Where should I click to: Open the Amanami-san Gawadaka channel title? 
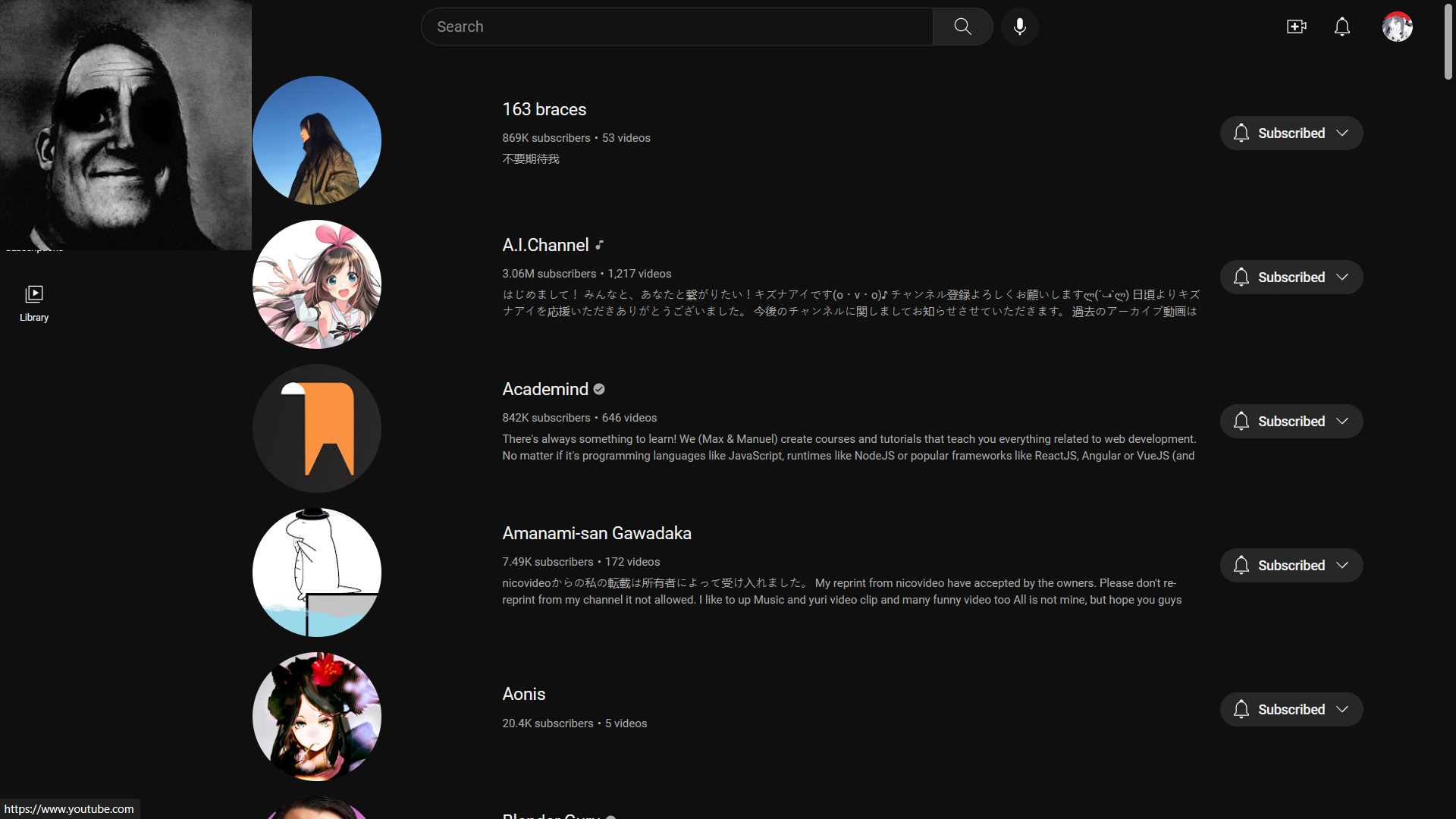click(x=596, y=533)
